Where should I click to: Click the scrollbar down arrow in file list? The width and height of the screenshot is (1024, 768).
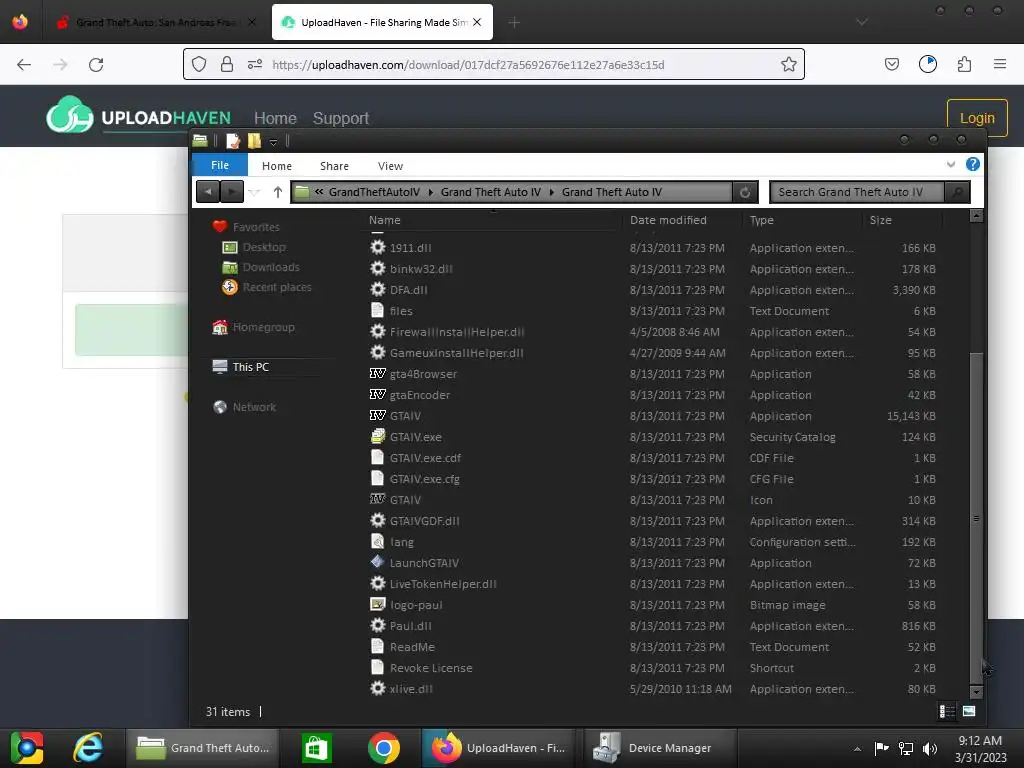[976, 692]
